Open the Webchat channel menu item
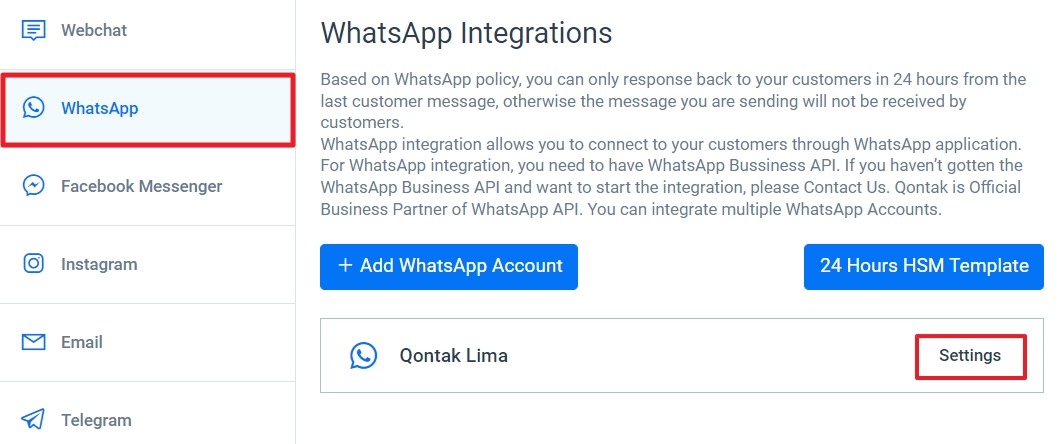Viewport: 1062px width, 444px height. 94,30
